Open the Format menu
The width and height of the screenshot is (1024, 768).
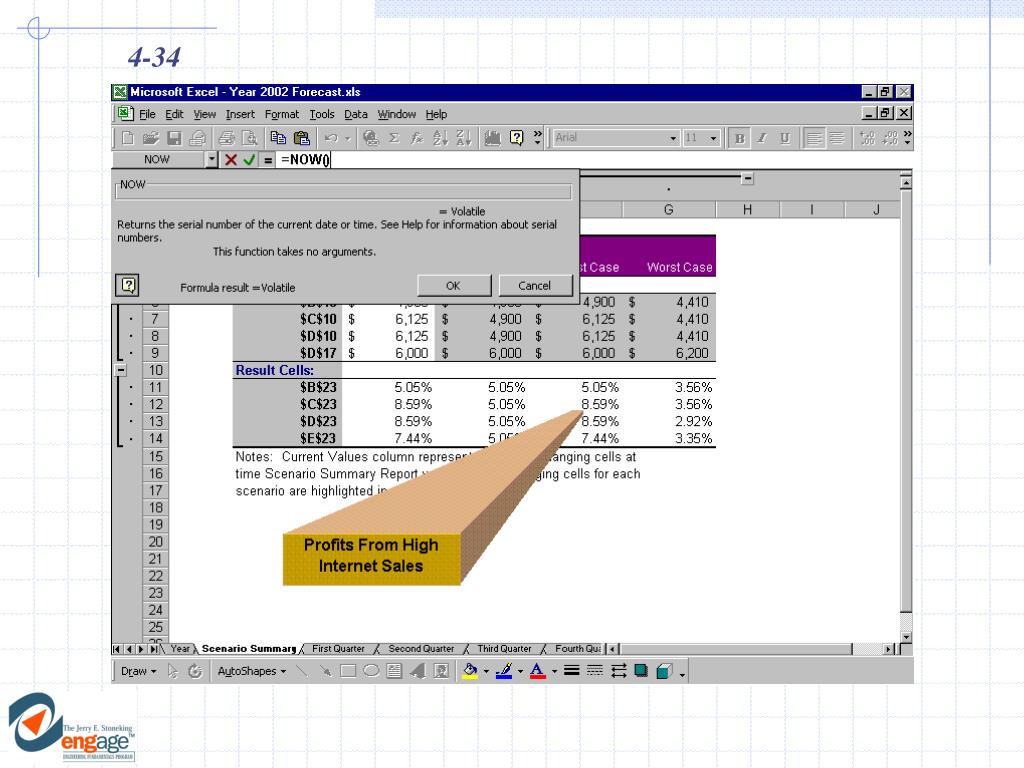281,114
